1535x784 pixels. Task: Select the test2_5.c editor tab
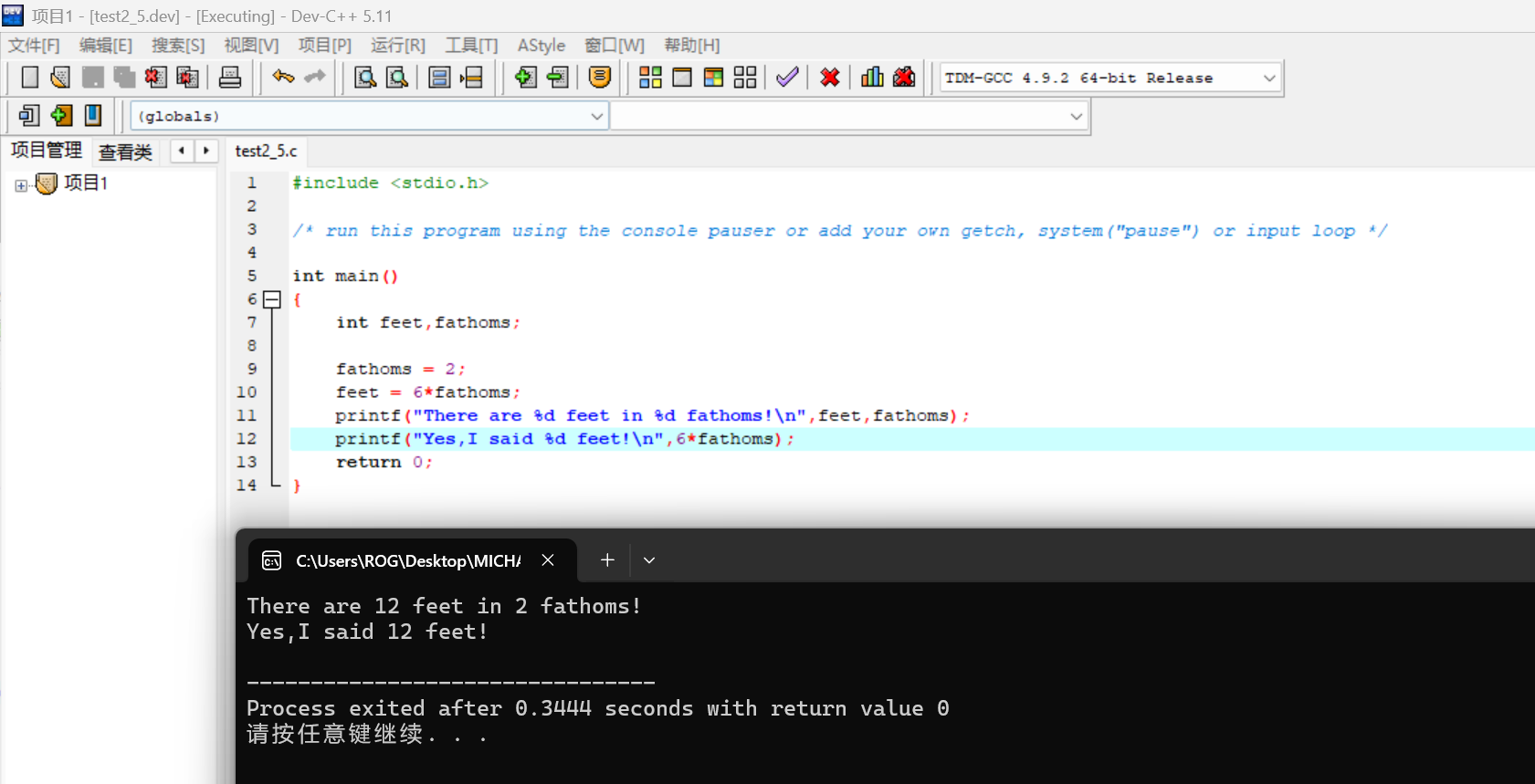[266, 151]
